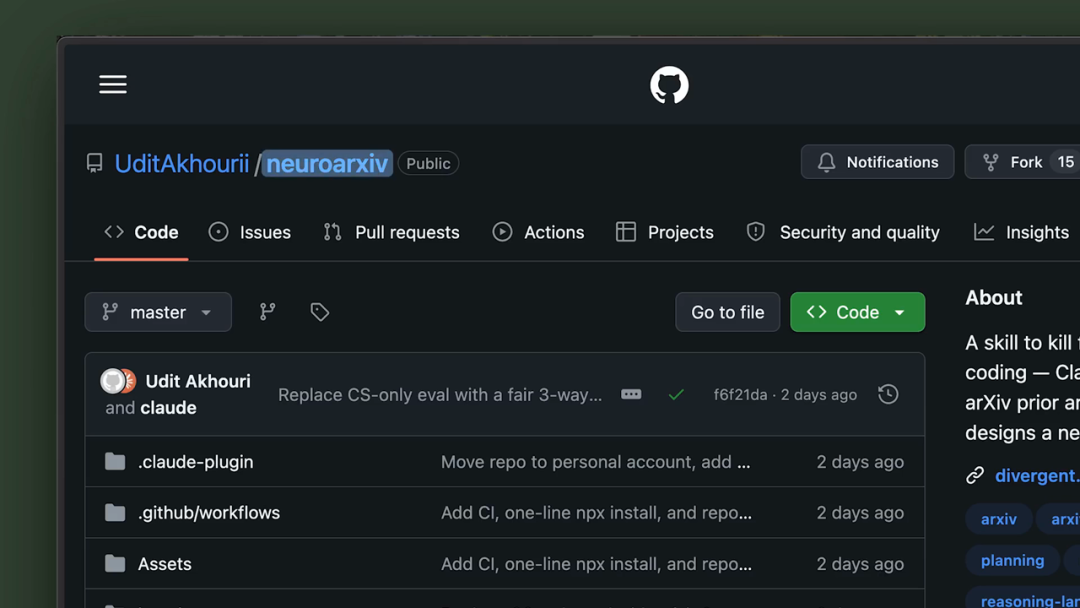1080x608 pixels.
Task: Open the divergent website link
Action: point(1037,476)
